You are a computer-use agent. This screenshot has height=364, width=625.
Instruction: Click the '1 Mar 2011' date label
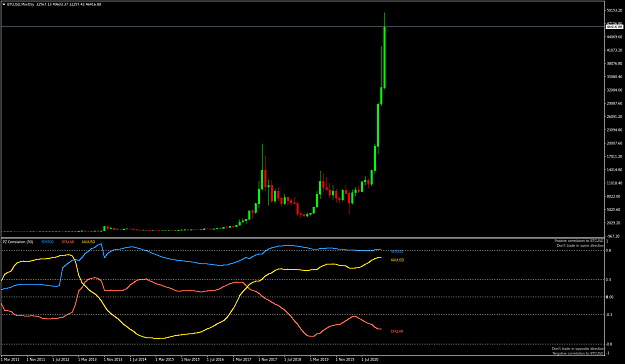click(x=10, y=359)
